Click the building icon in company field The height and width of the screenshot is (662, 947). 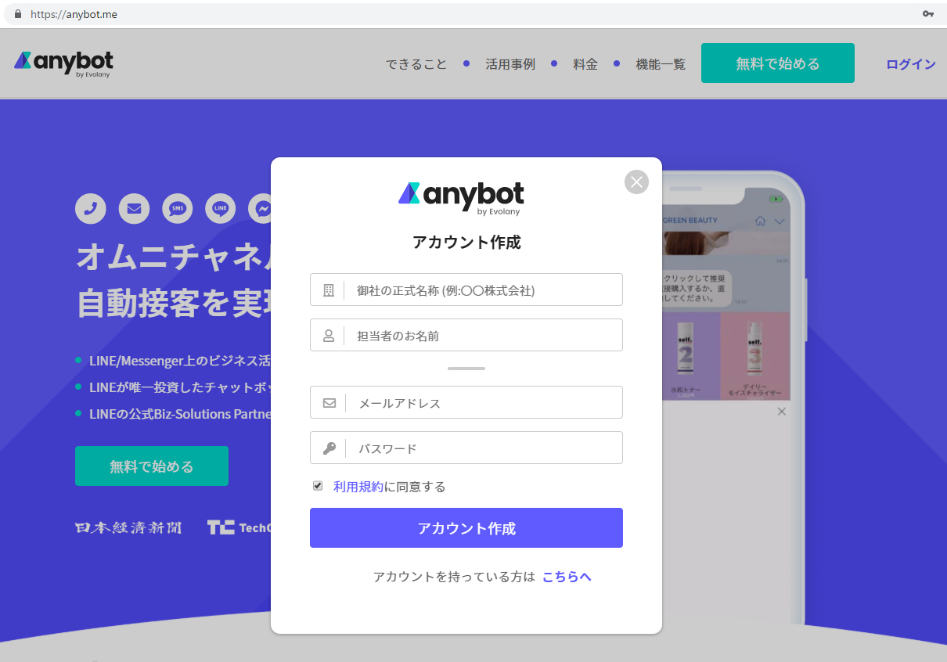point(329,291)
